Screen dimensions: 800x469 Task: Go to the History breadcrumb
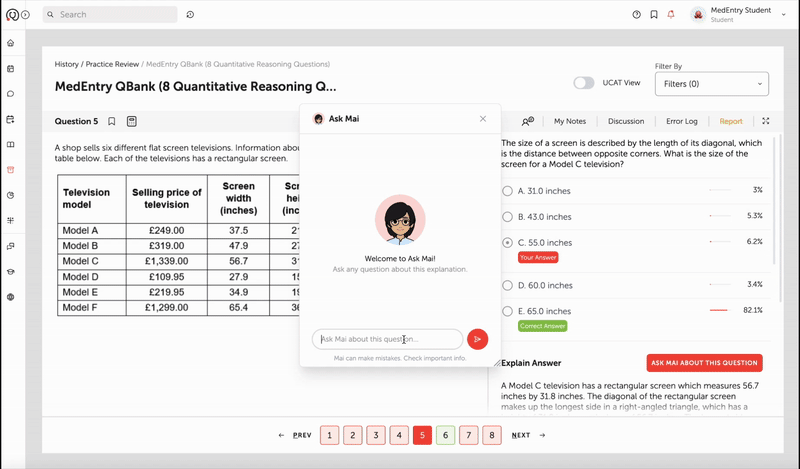pos(66,64)
